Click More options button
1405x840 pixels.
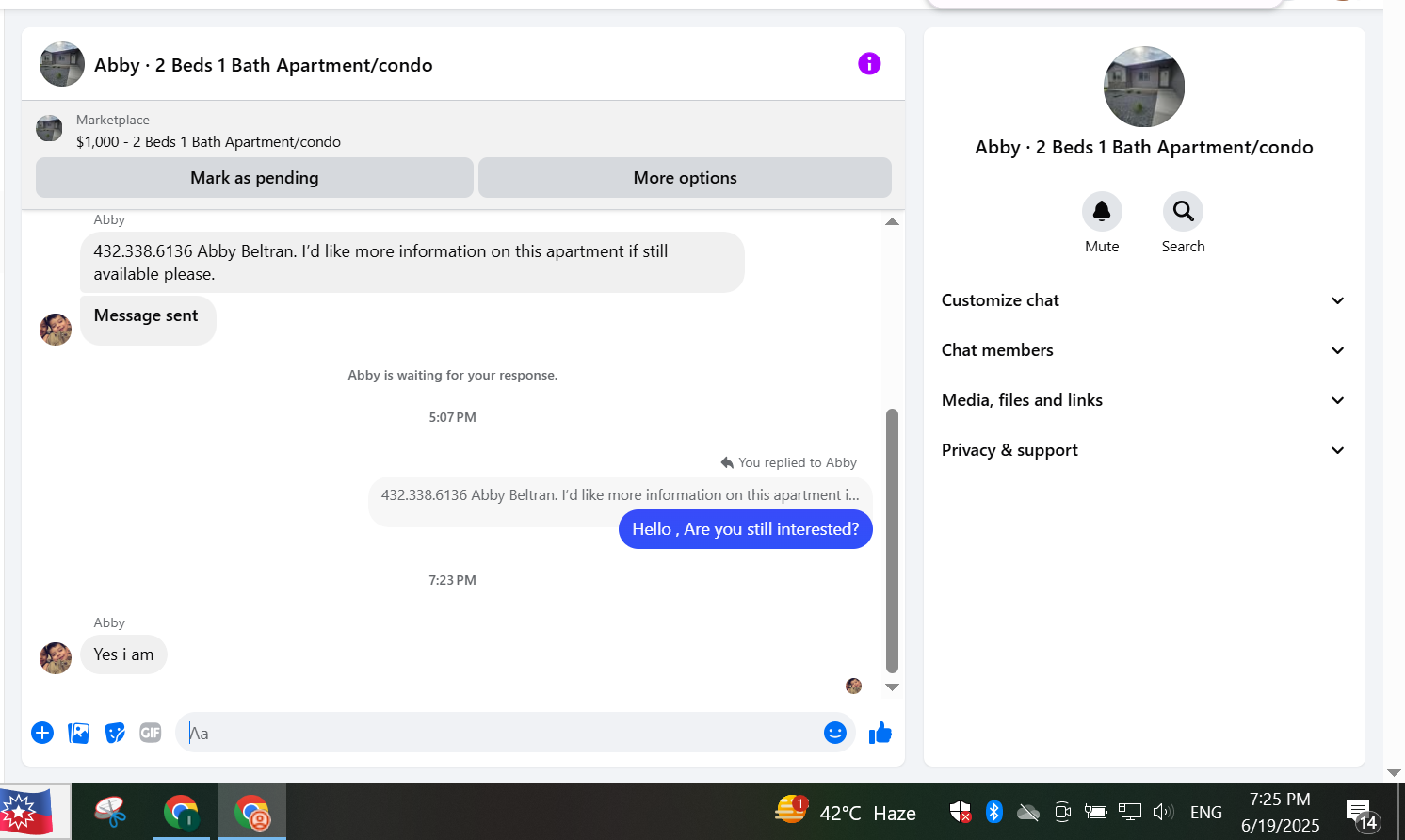(685, 178)
